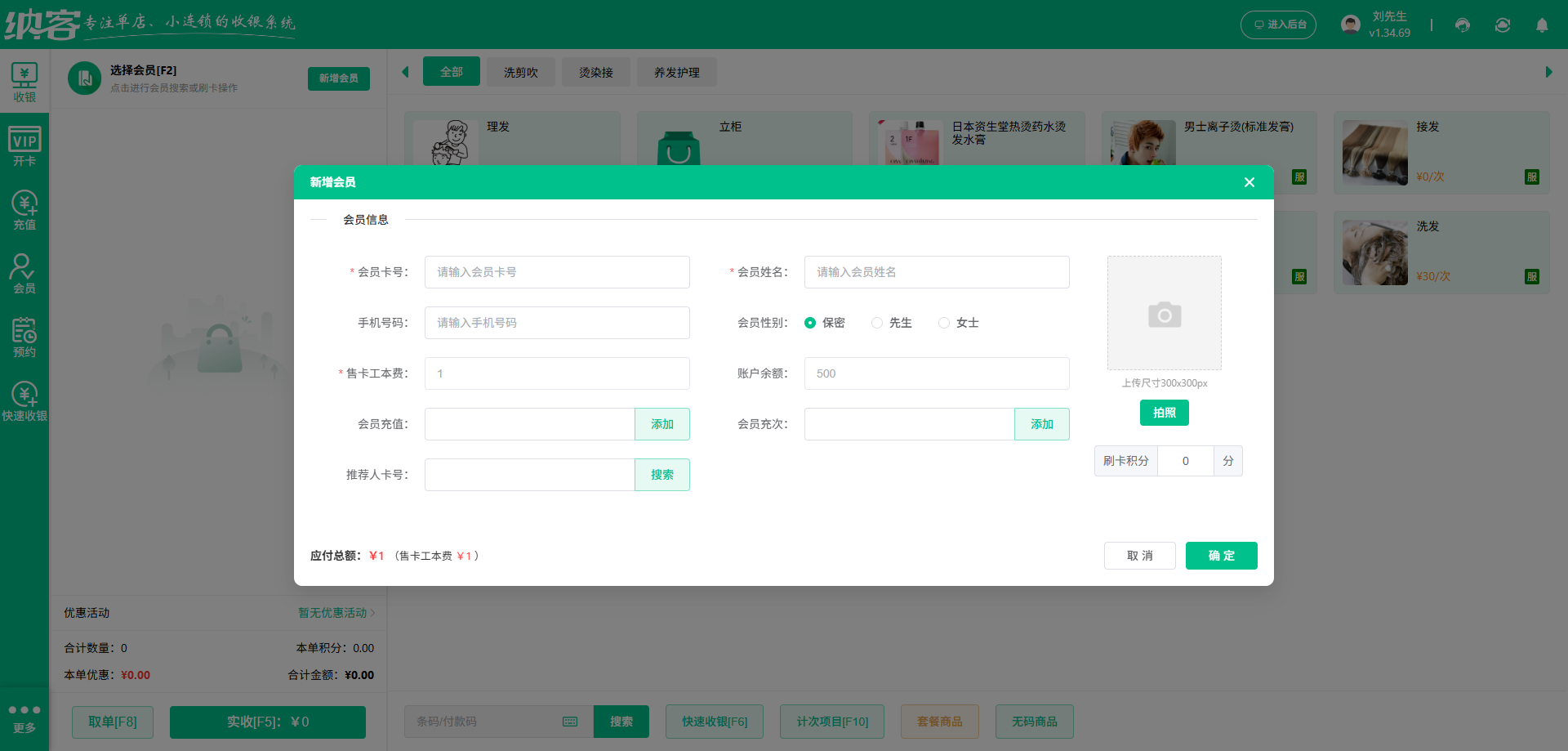Click the user avatar of 刘先生
This screenshot has height=751, width=1568.
point(1351,25)
